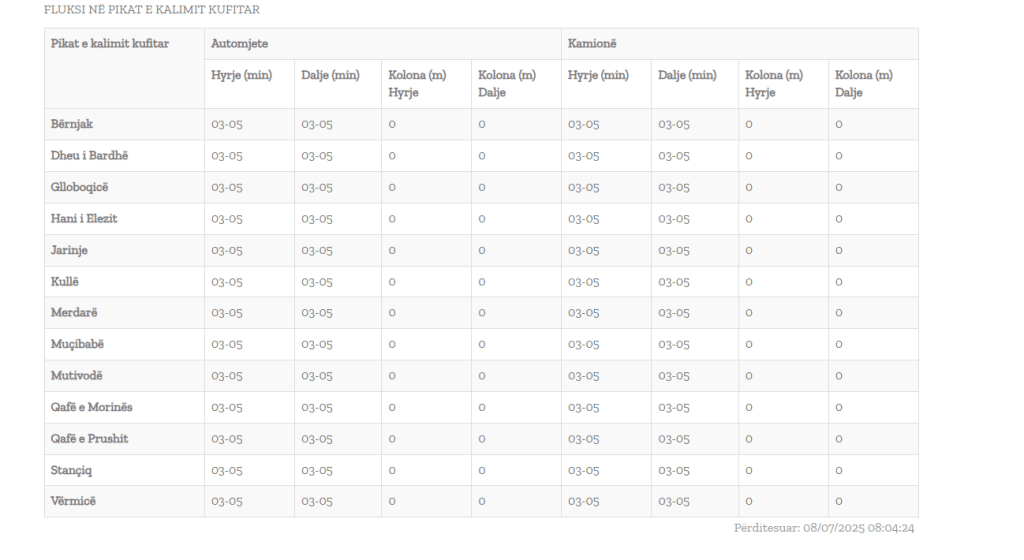Click the Jarinje border crossing name

point(69,250)
